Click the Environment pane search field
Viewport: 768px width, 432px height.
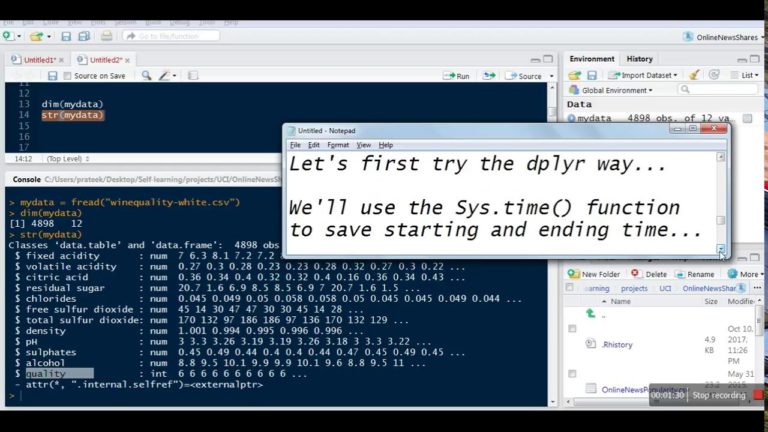[x=715, y=90]
